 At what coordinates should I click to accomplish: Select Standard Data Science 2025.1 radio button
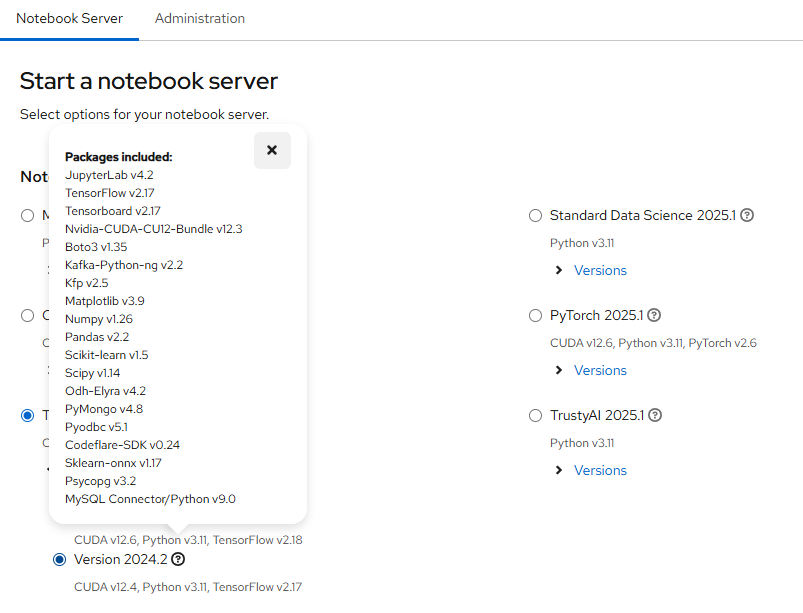(x=535, y=216)
